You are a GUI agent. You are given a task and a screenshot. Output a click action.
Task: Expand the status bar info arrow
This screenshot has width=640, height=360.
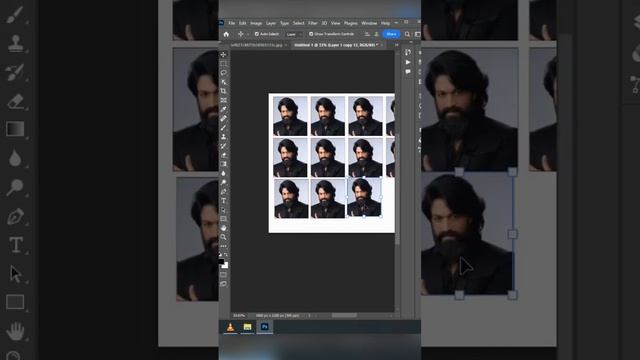pos(309,316)
